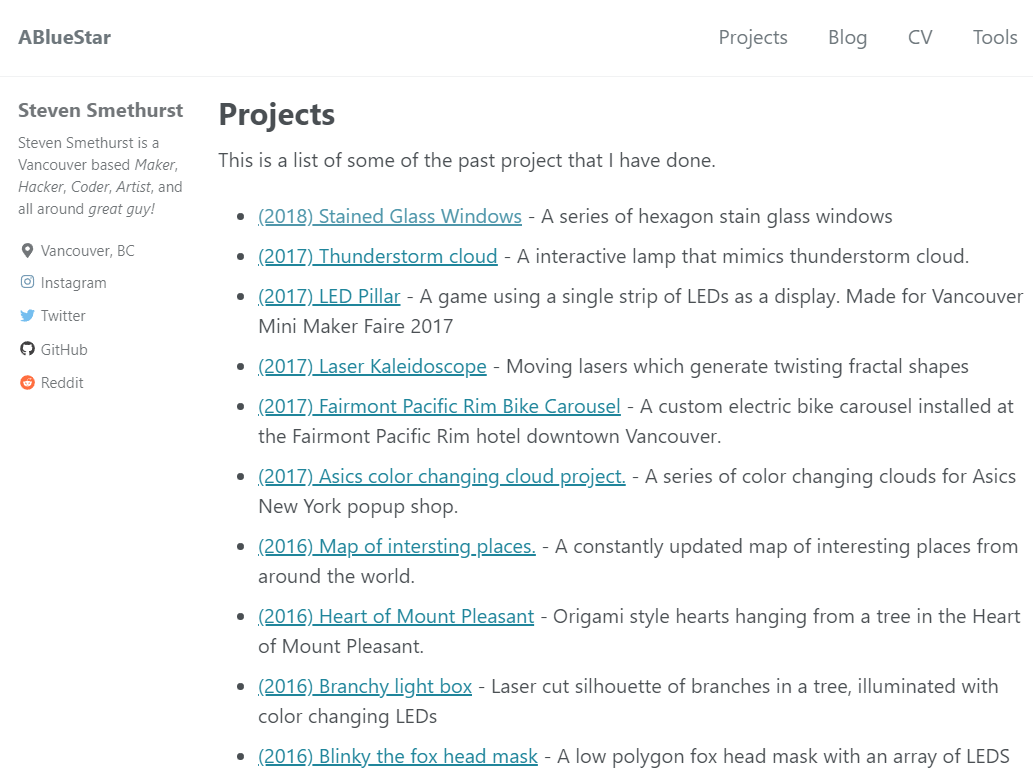The image size is (1033, 778).
Task: Open Fairmont Pacific Rim Bike Carousel link
Action: [439, 407]
